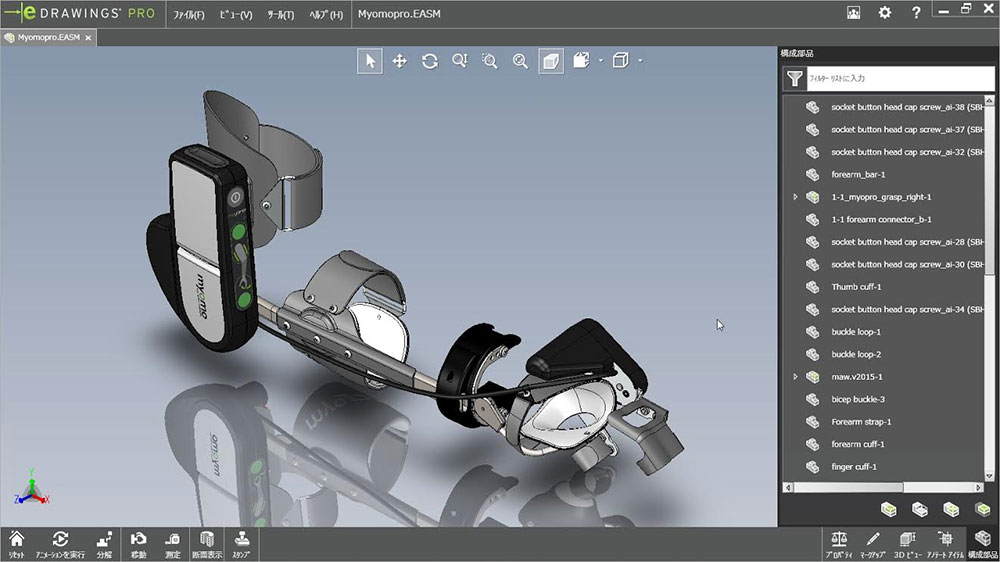Click the Reset home button
This screenshot has width=1000, height=562.
click(x=16, y=543)
